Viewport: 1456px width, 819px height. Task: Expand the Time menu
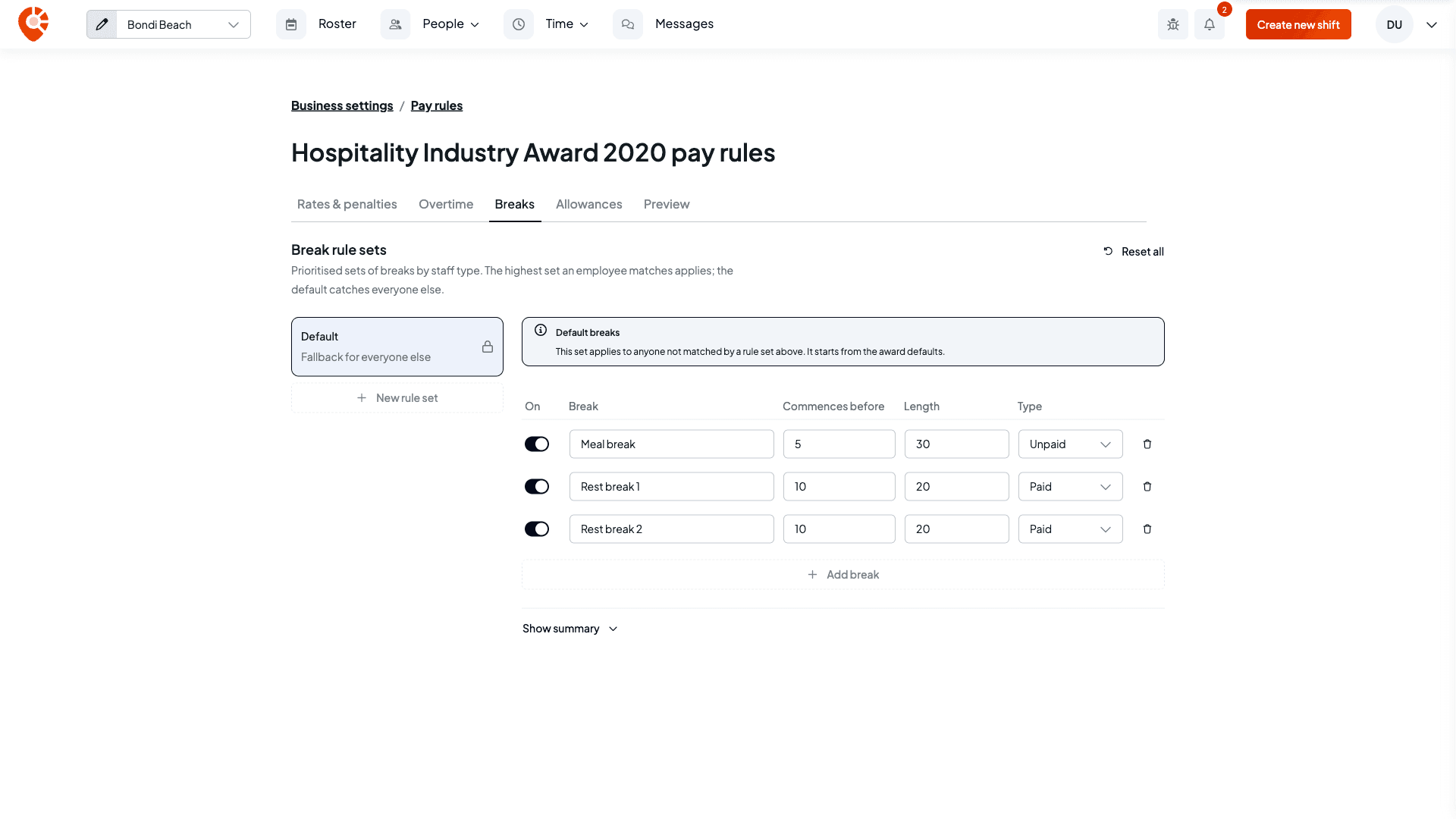tap(567, 24)
